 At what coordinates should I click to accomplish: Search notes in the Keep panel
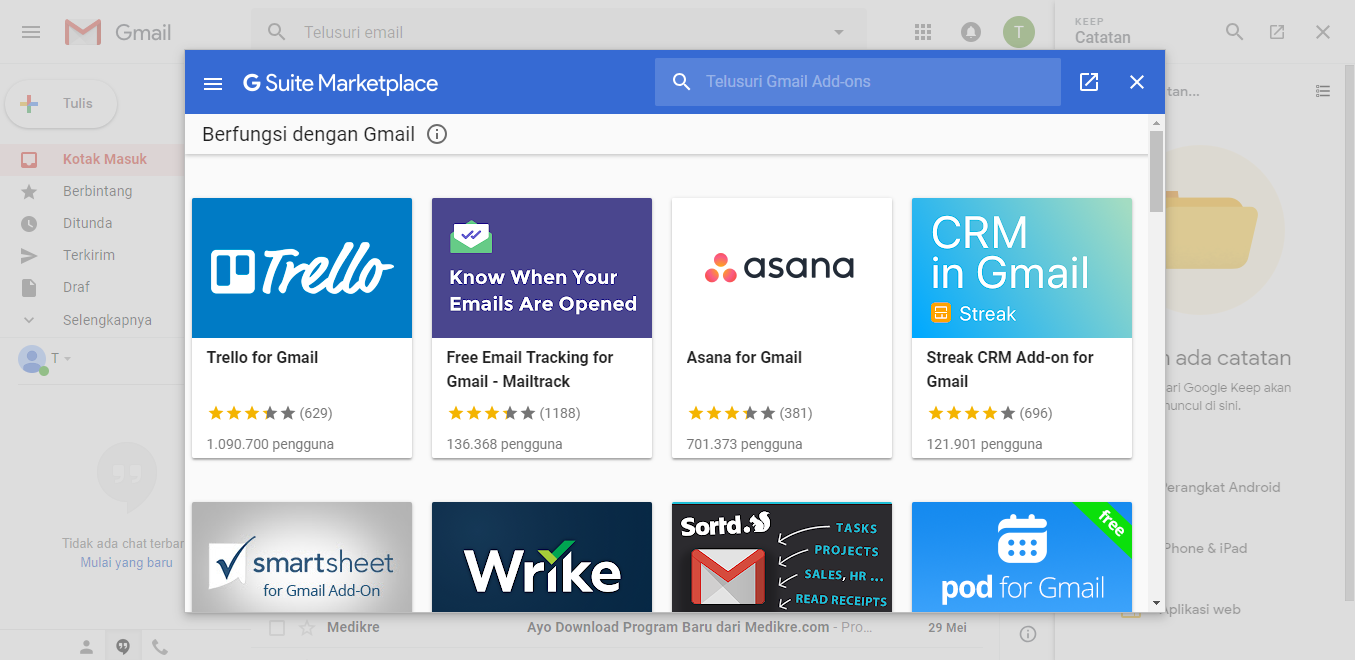coord(1235,32)
